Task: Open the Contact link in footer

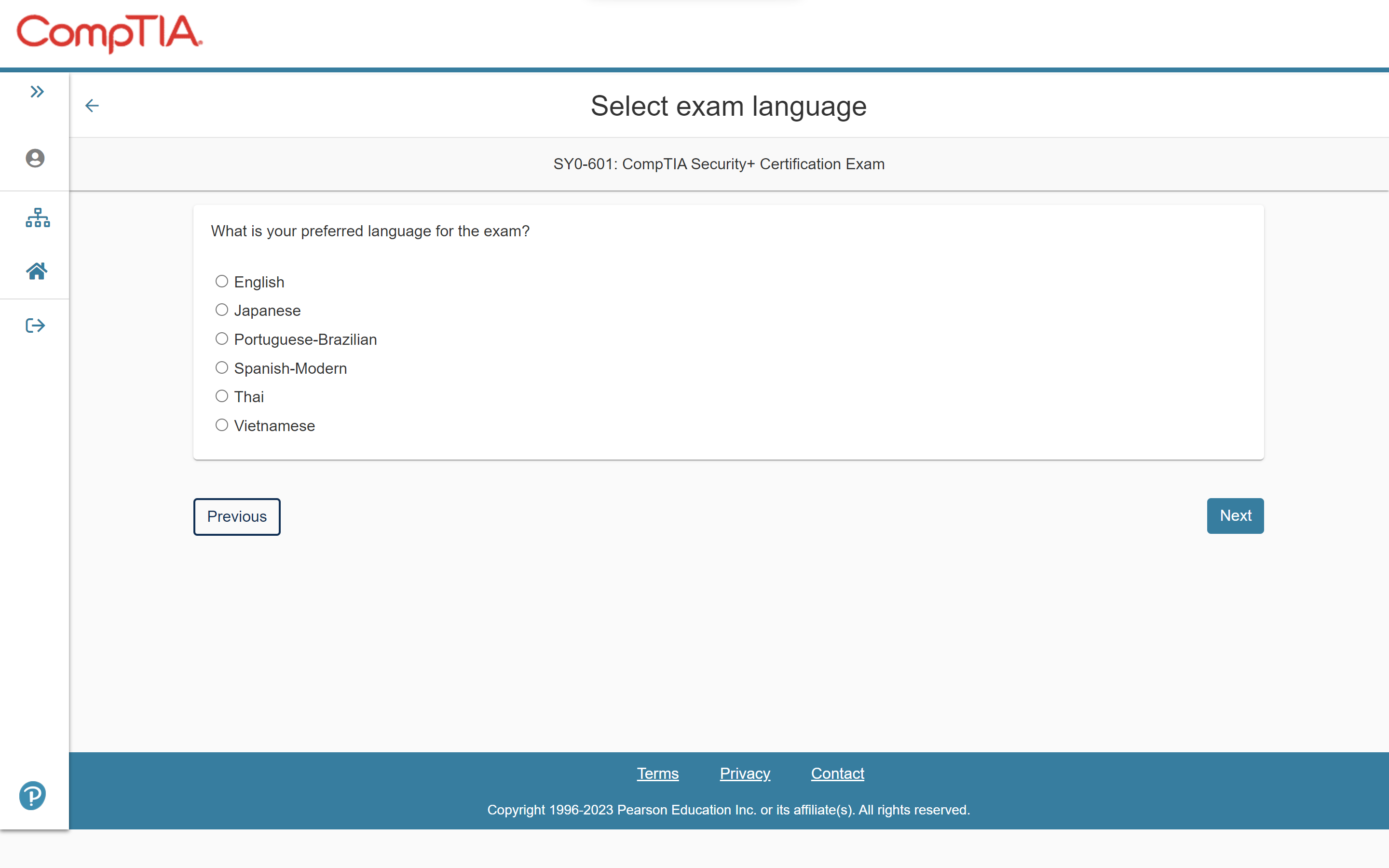Action: [x=837, y=773]
